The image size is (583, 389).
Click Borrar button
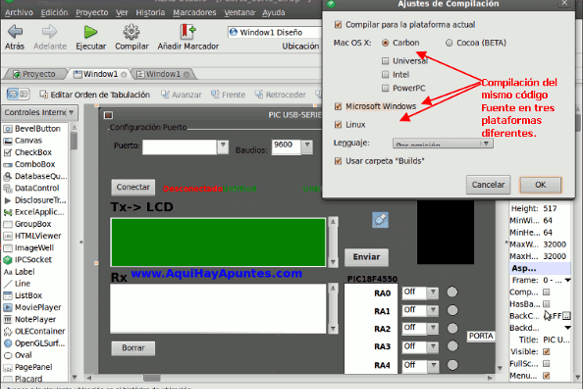pyautogui.click(x=133, y=348)
